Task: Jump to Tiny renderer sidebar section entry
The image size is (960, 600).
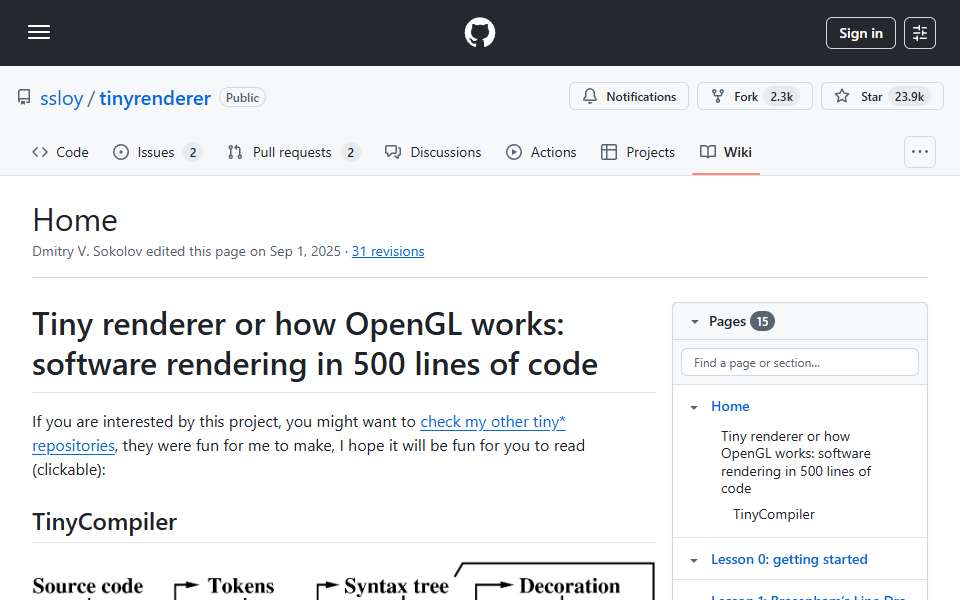Action: [x=795, y=462]
